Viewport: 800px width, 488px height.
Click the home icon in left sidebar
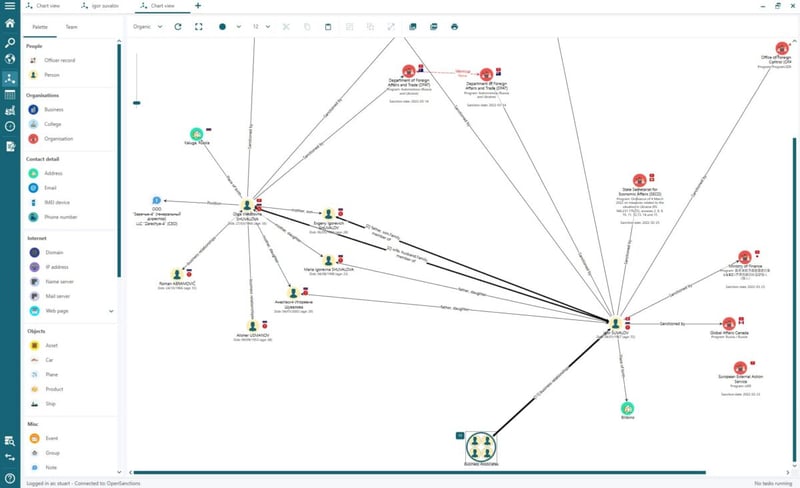tap(10, 23)
